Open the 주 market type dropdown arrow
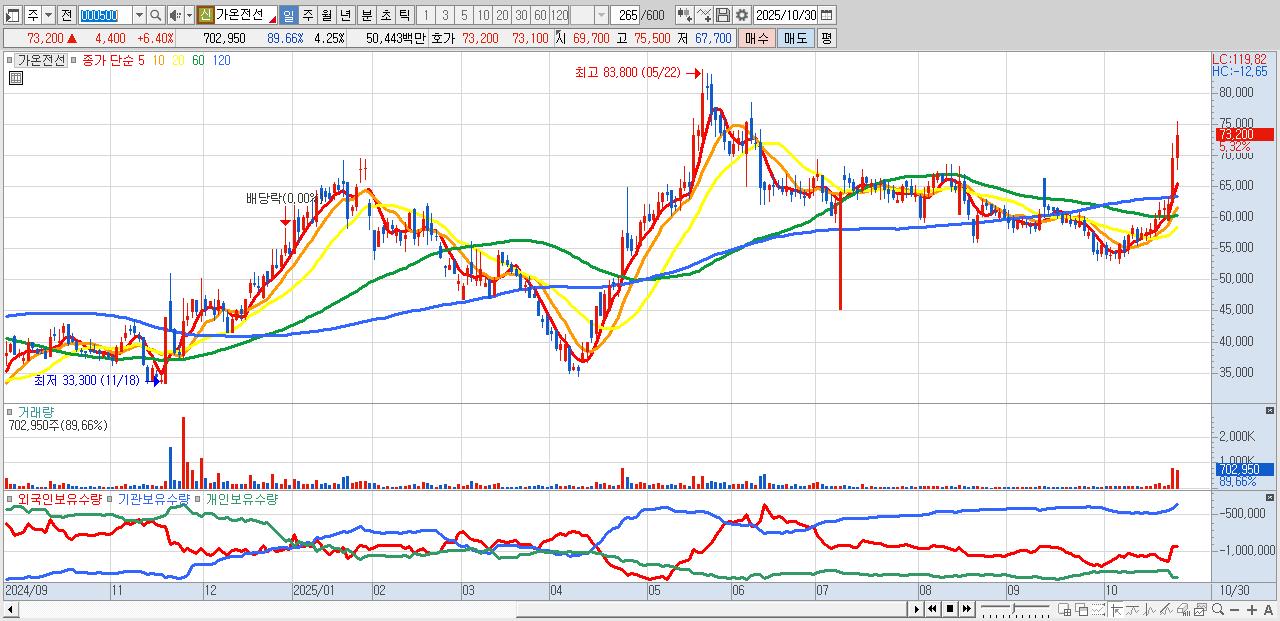Screen dimensions: 1280x621 (50, 15)
